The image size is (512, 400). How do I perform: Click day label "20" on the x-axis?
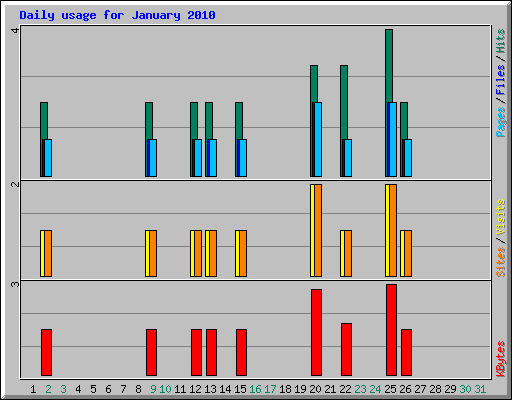[x=315, y=389]
